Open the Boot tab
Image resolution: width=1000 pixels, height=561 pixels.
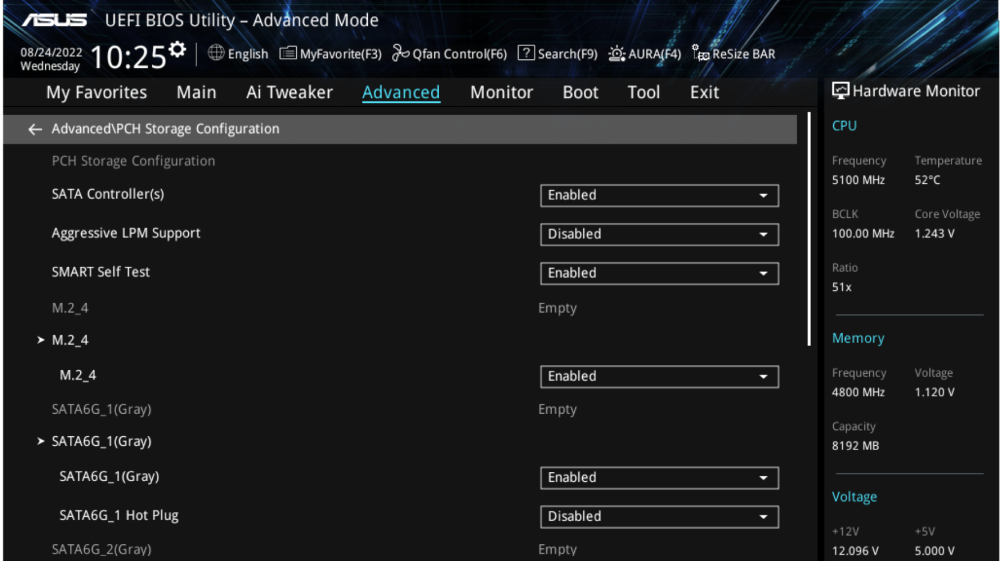point(580,92)
